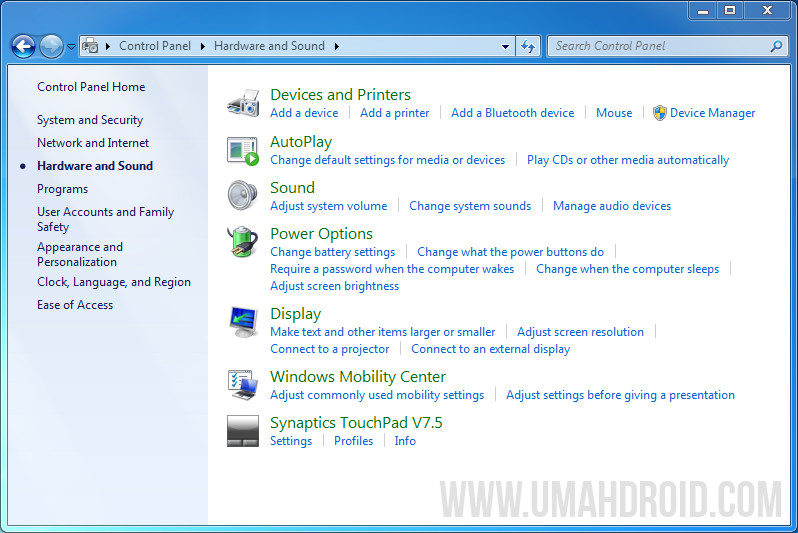798x533 pixels.
Task: Click the Sound speaker icon
Action: click(243, 195)
